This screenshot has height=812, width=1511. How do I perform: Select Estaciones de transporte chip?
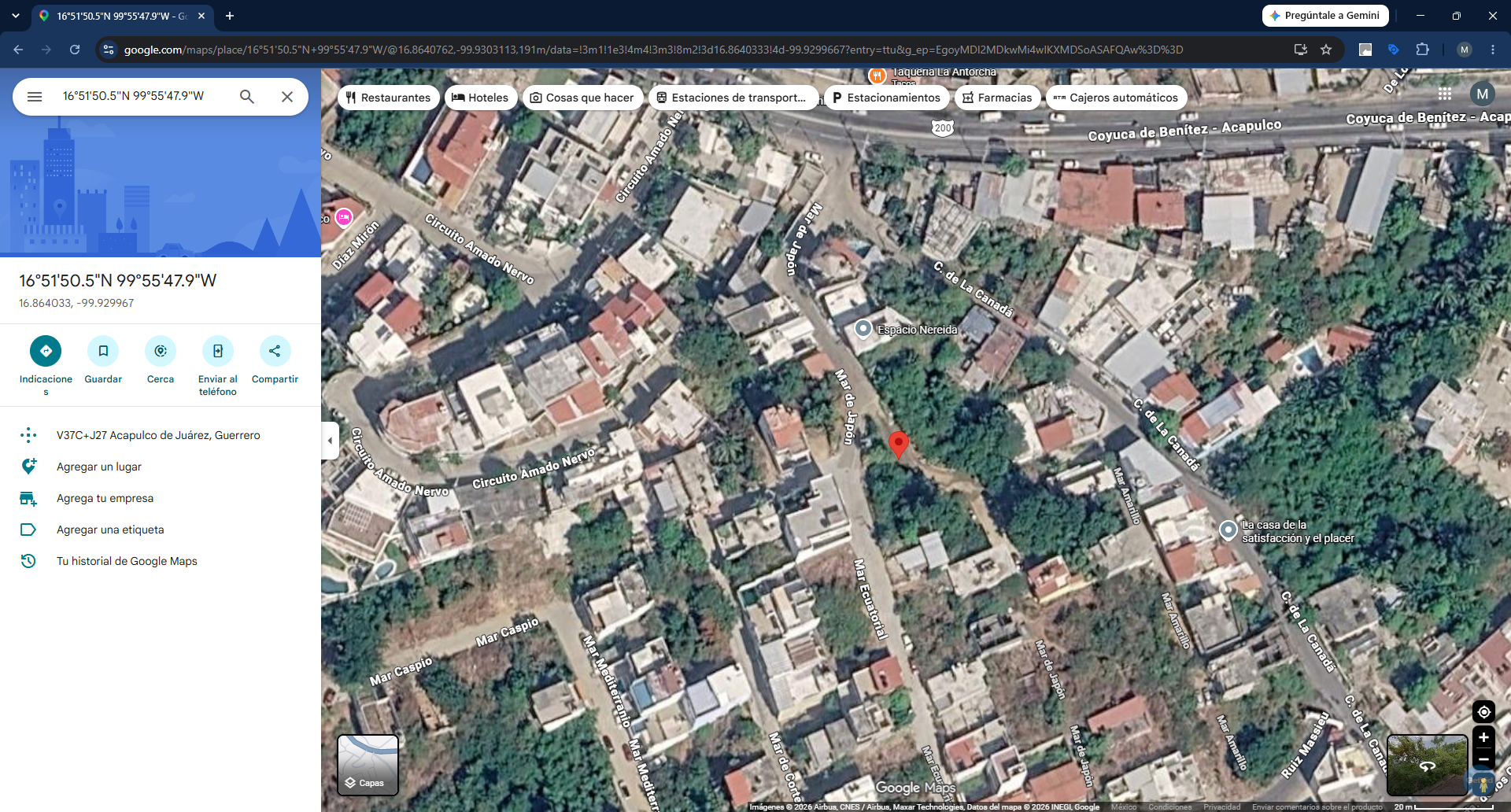point(733,98)
